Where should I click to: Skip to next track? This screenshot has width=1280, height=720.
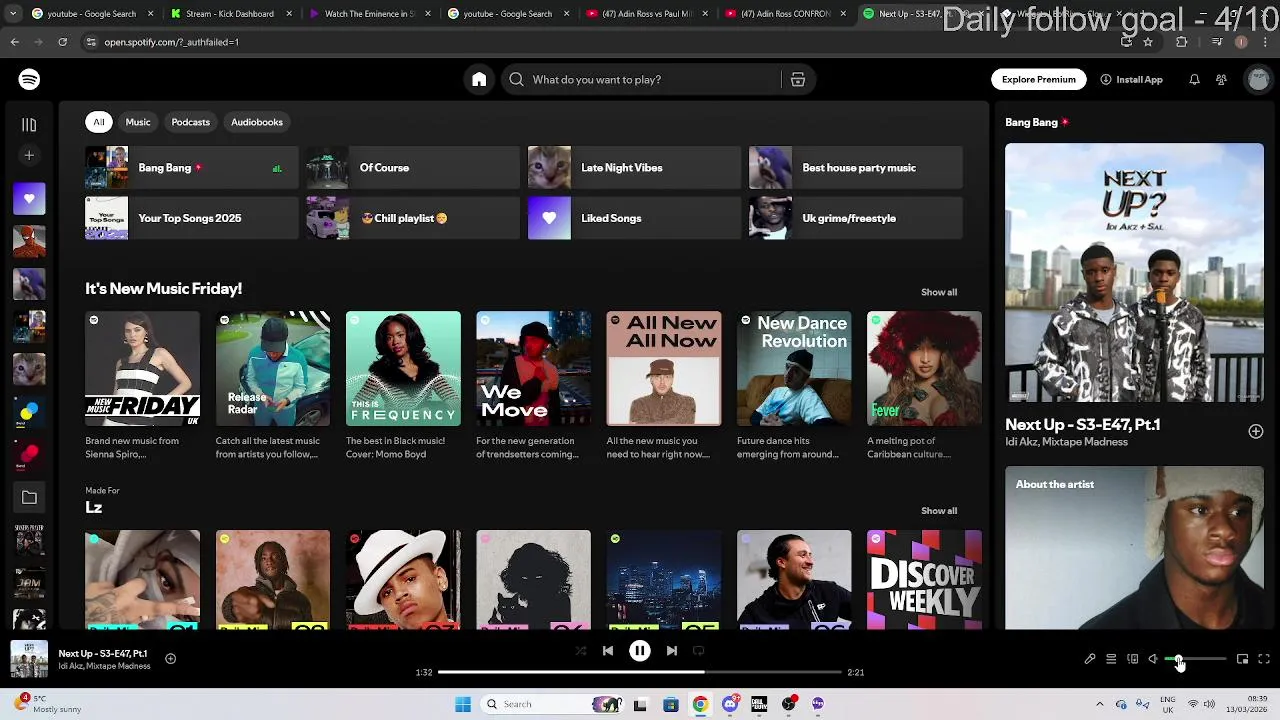coord(672,651)
